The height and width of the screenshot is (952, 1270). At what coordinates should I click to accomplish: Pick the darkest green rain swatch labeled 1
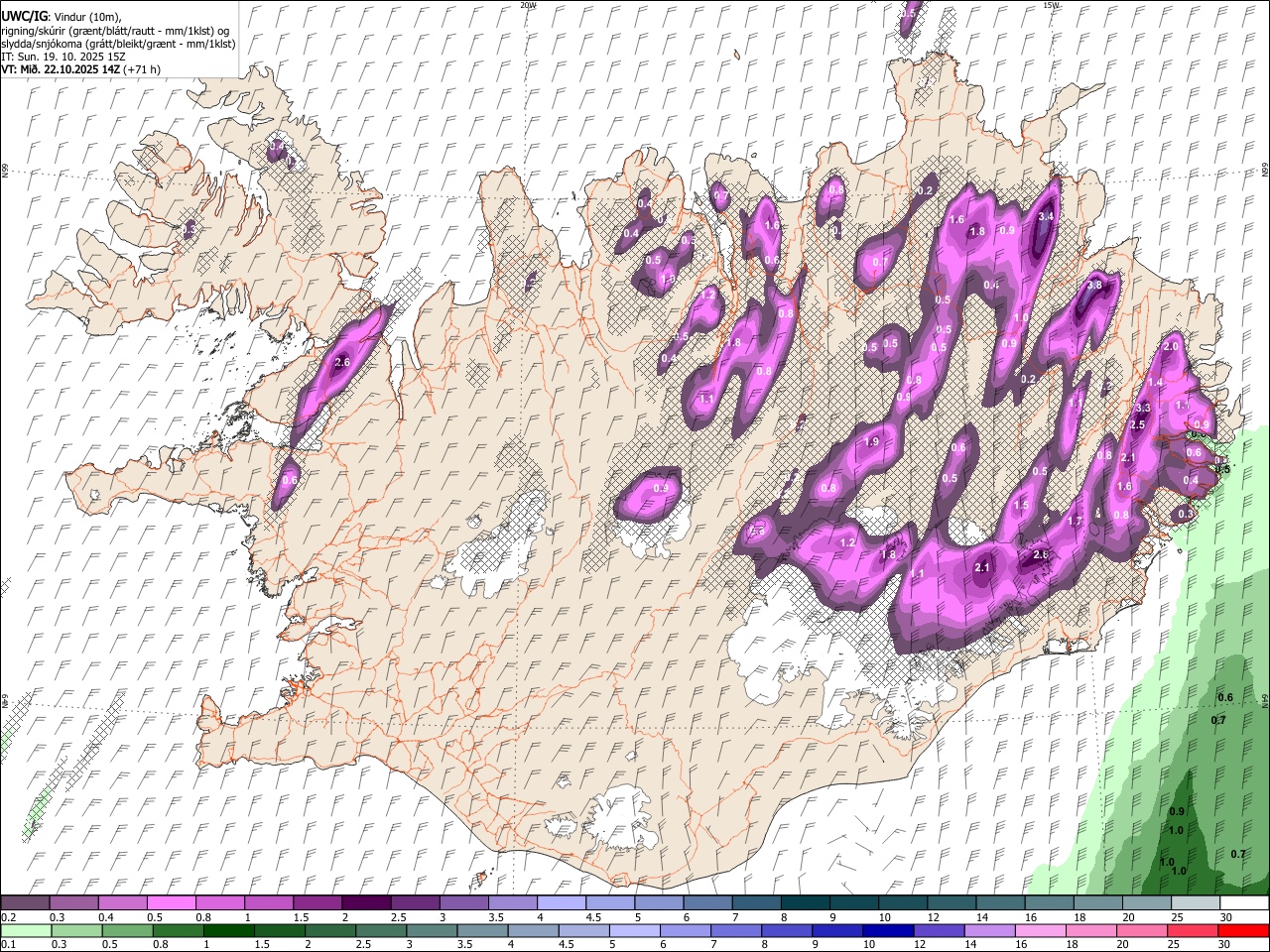(x=229, y=930)
